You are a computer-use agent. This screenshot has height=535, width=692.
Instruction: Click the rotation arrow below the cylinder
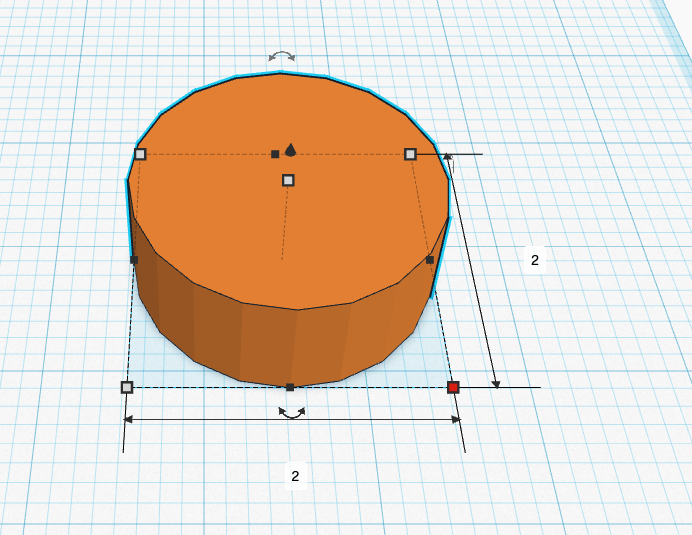292,413
